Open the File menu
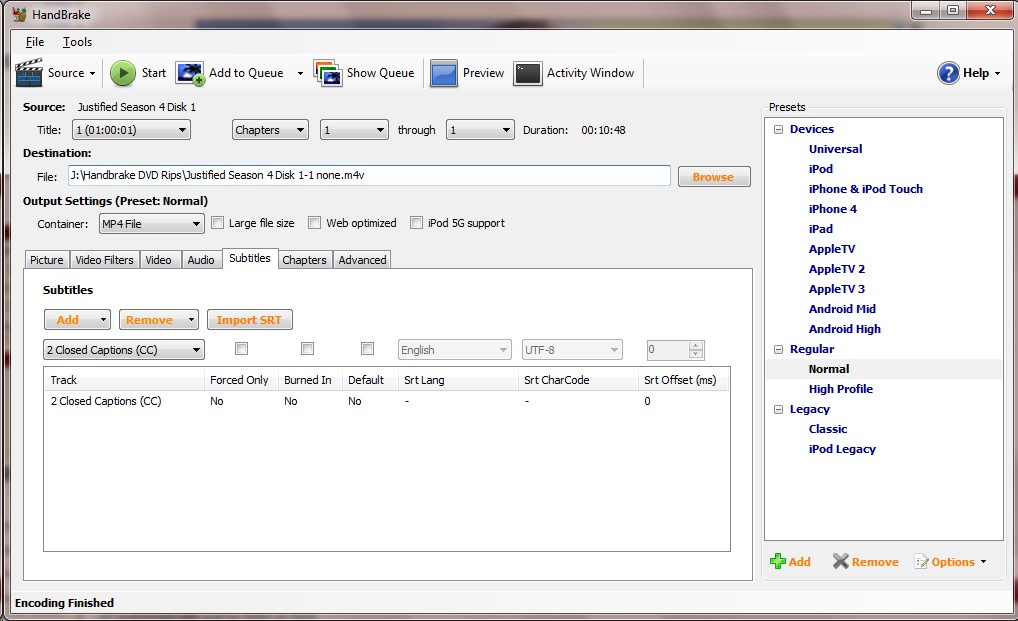1018x621 pixels. pos(35,42)
